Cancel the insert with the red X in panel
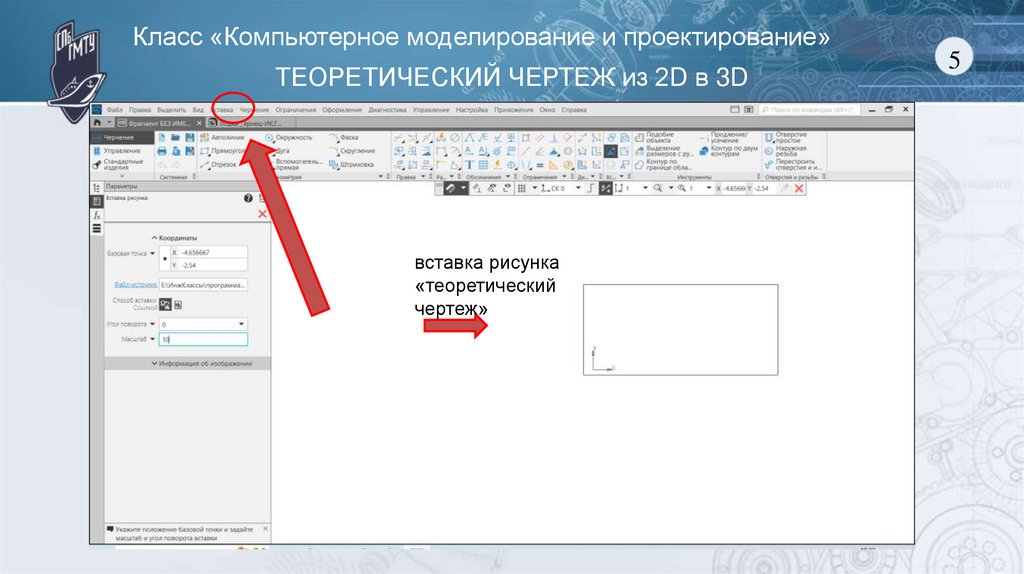This screenshot has height=574, width=1024. pyautogui.click(x=262, y=214)
